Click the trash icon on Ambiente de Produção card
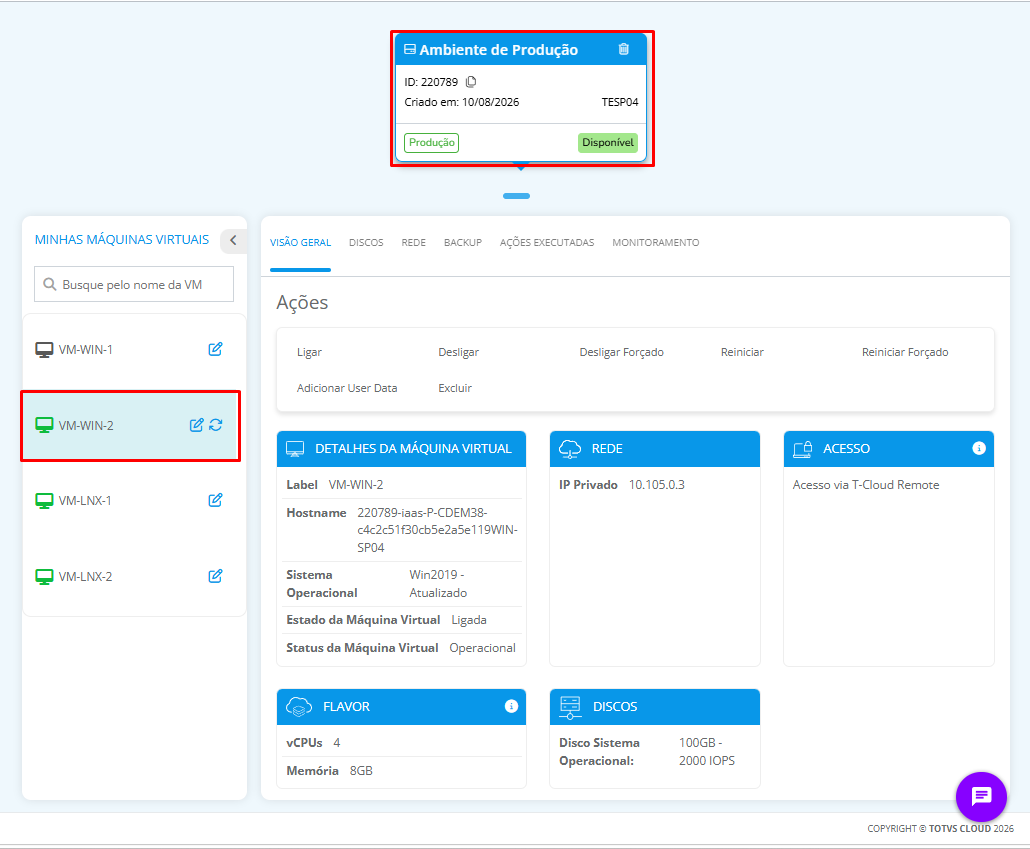1030x849 pixels. coord(623,49)
